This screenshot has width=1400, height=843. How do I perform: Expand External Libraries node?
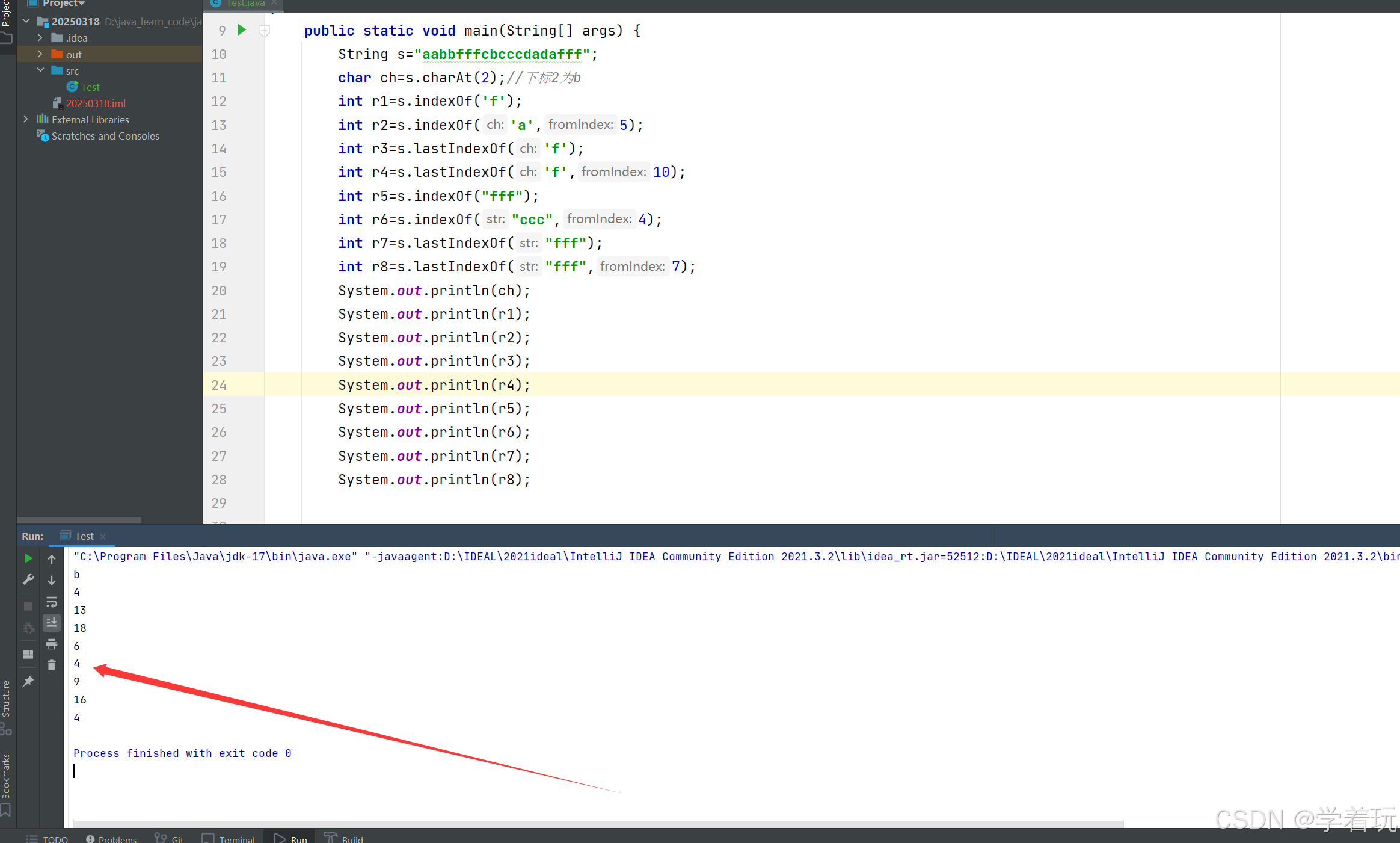(26, 119)
